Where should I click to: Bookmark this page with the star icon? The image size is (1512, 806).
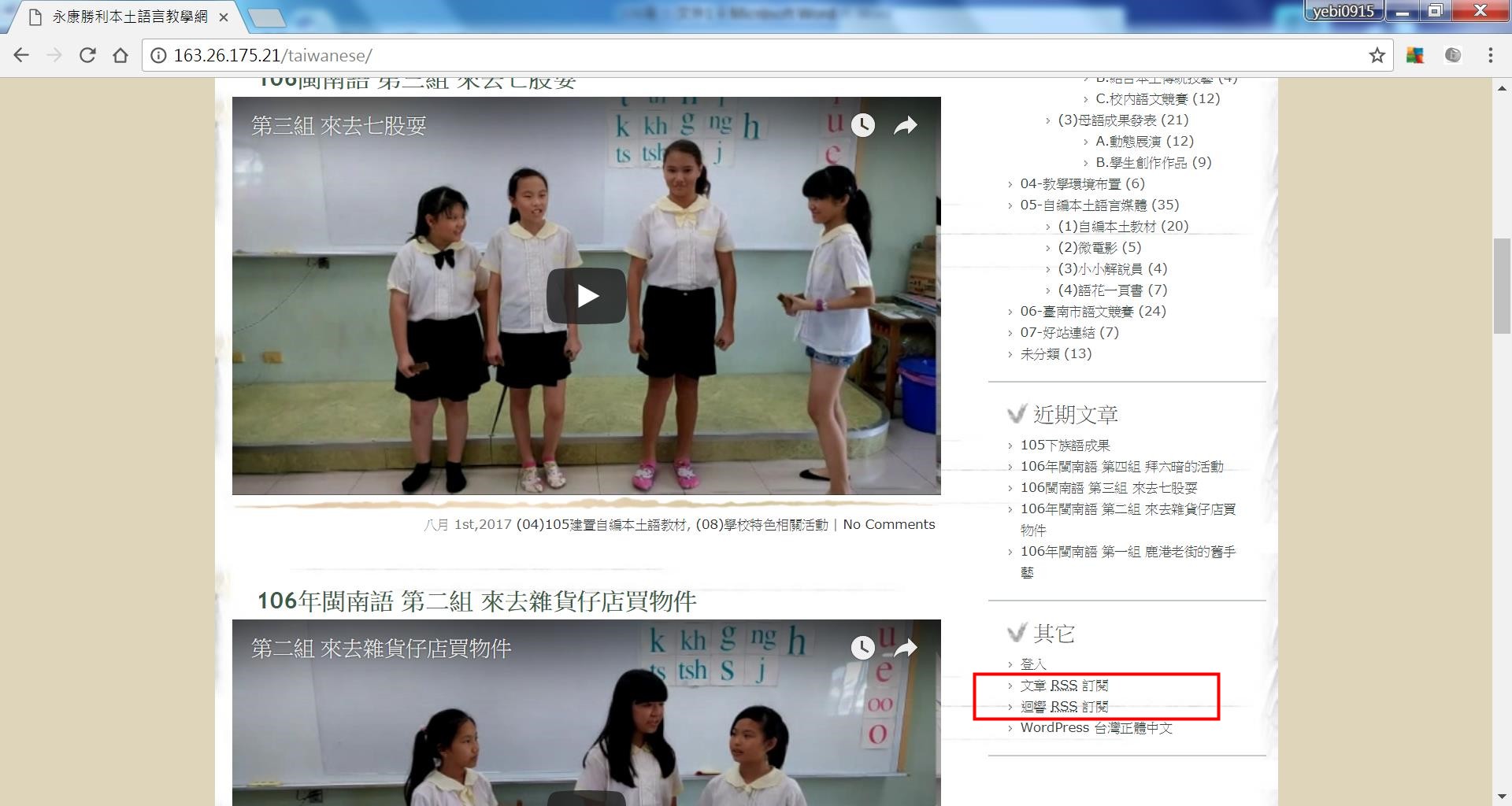[x=1377, y=55]
